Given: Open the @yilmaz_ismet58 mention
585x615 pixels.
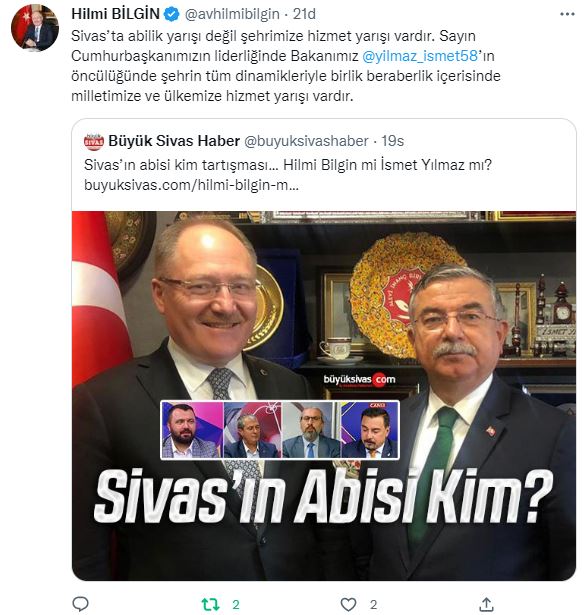Looking at the screenshot, I should [x=420, y=56].
